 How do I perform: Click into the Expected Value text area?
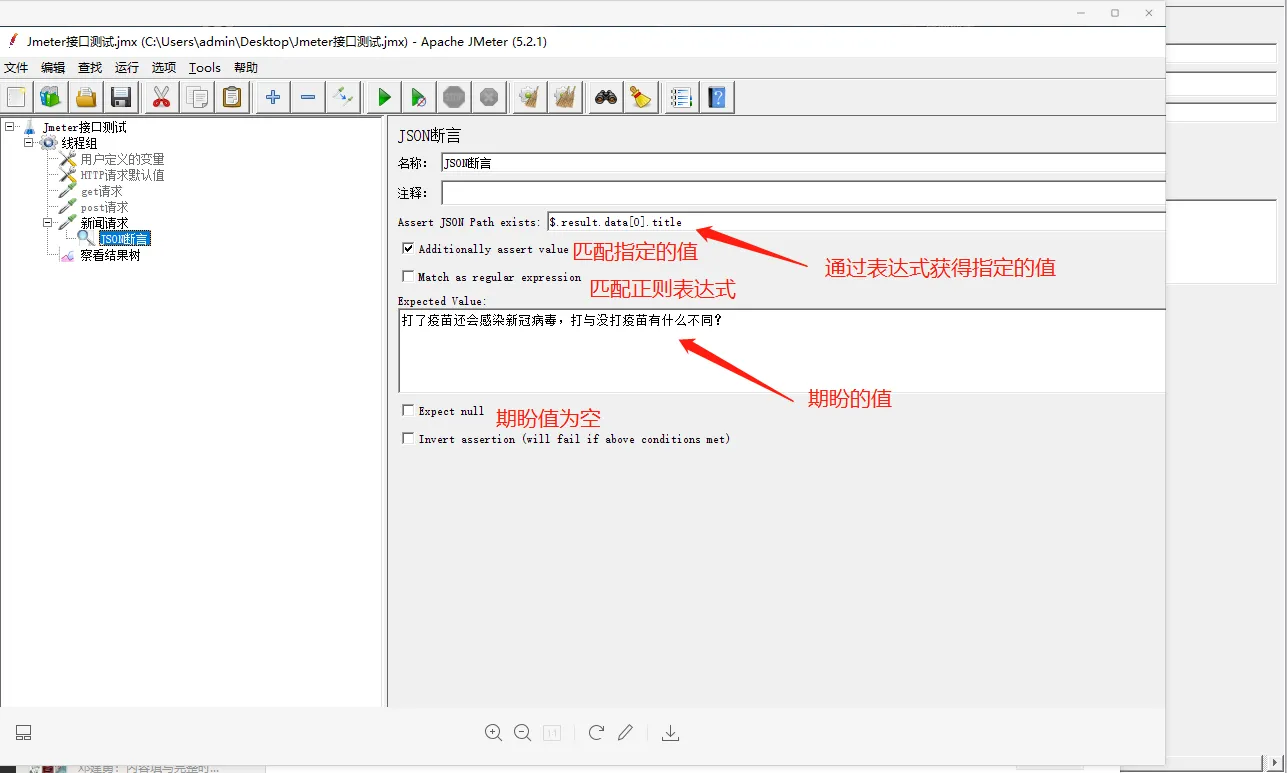782,350
